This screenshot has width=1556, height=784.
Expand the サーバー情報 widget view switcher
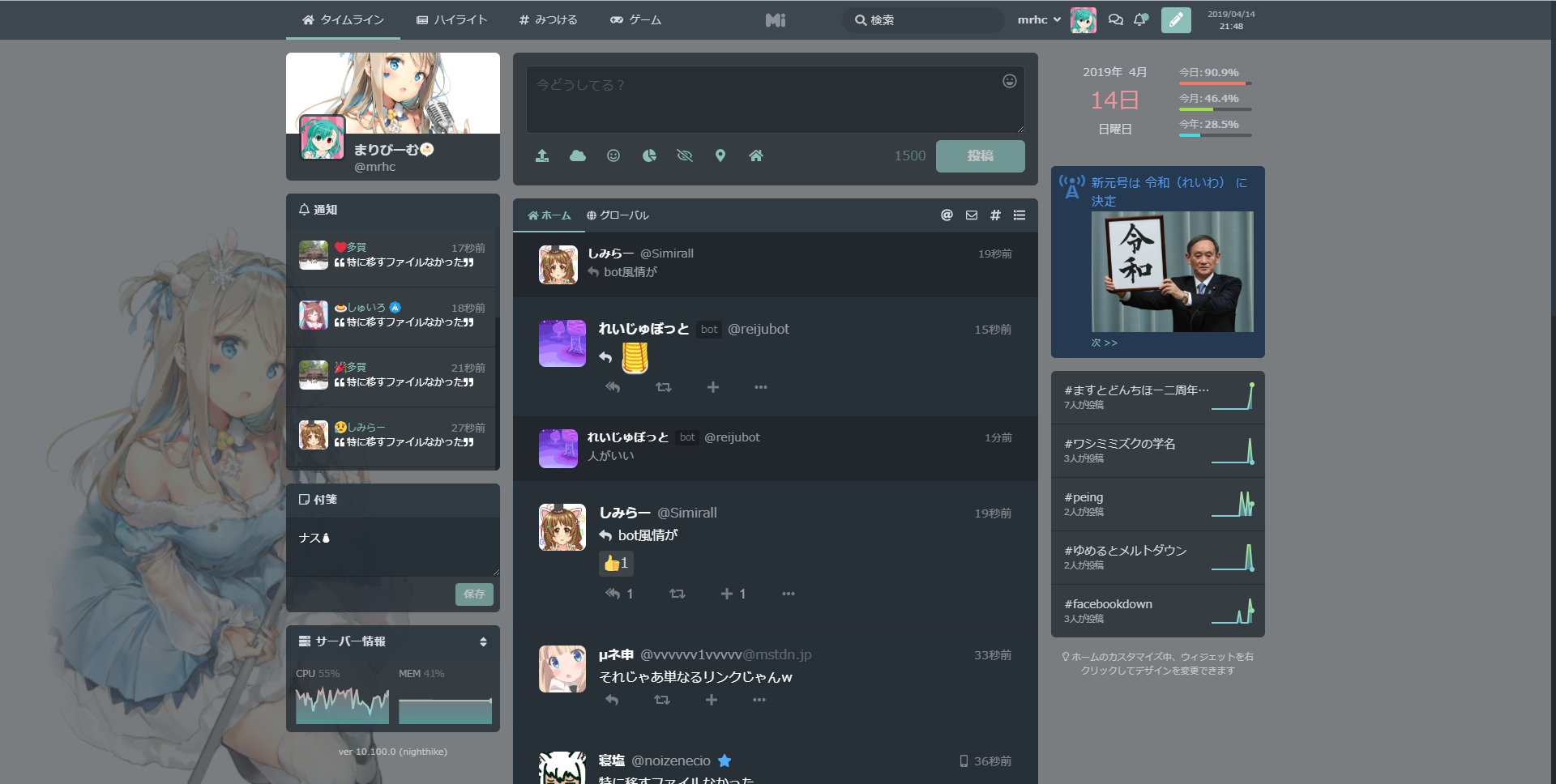pos(483,641)
